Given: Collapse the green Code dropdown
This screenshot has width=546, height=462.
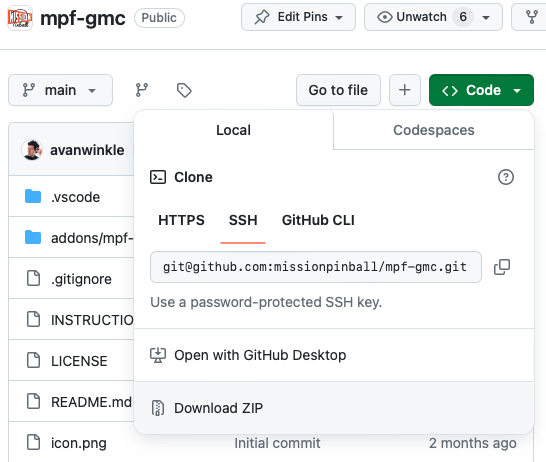Looking at the screenshot, I should (481, 90).
